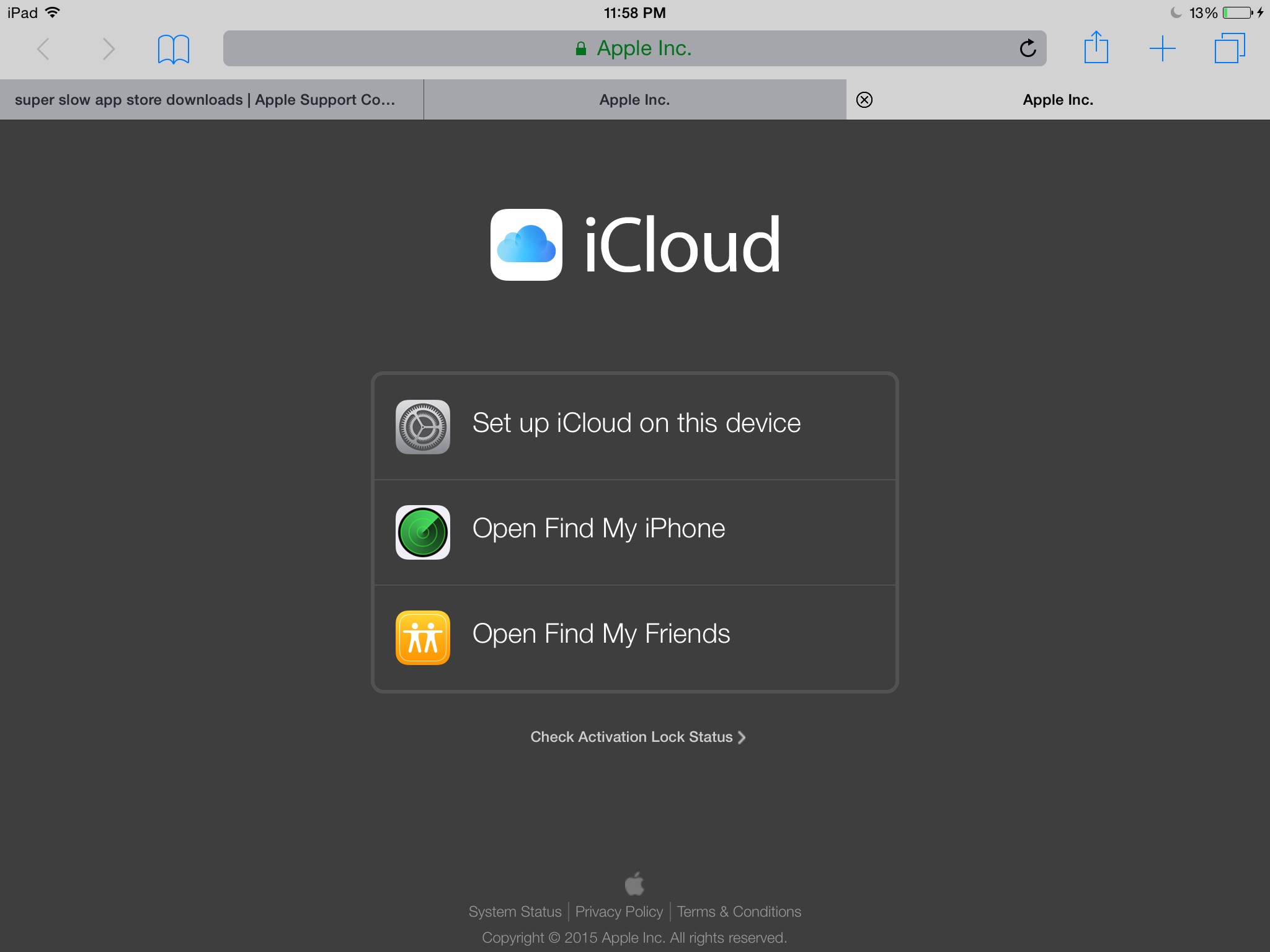Open the share sheet icon
This screenshot has width=1270, height=952.
pos(1096,48)
